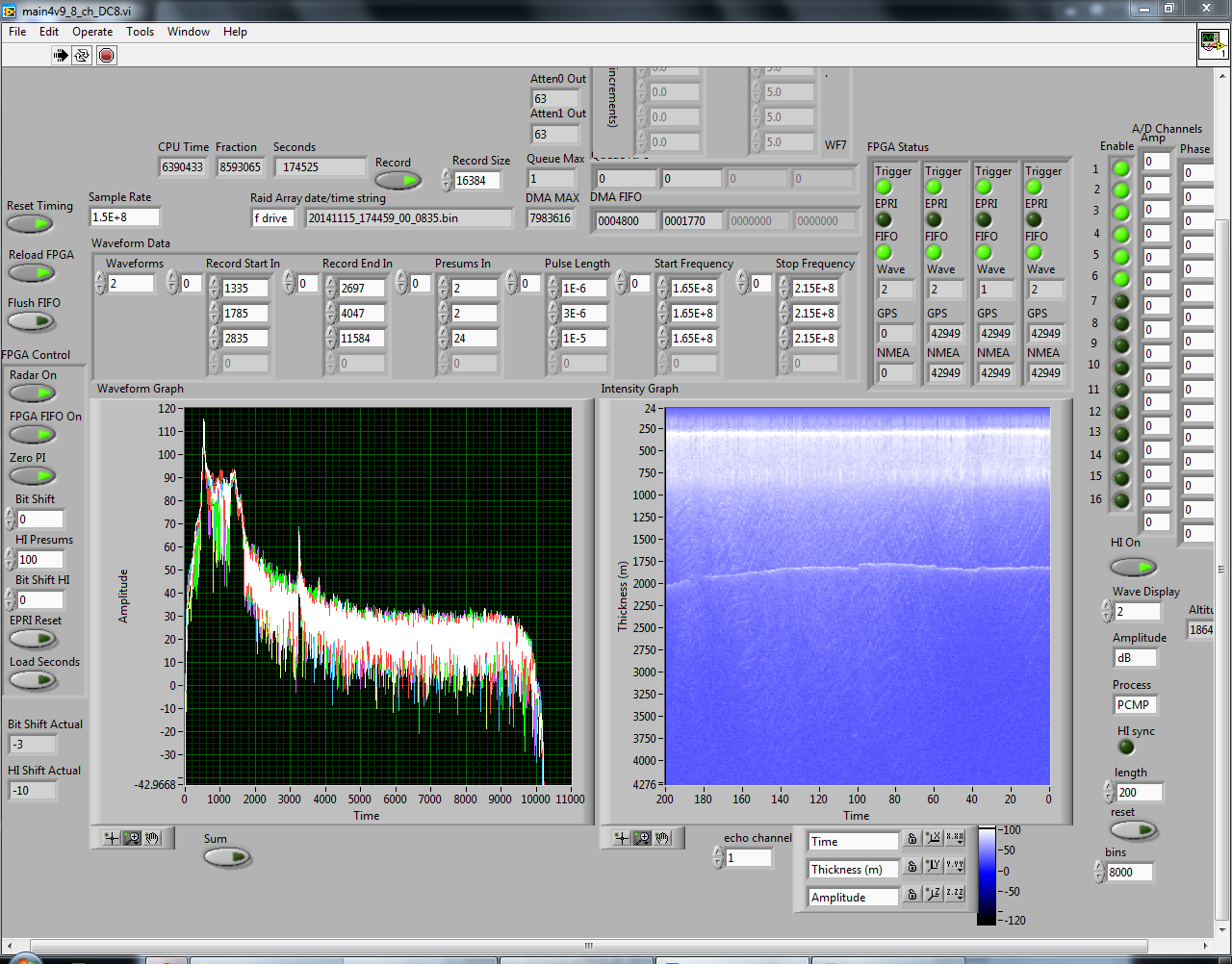Open the Tools menu

[140, 32]
